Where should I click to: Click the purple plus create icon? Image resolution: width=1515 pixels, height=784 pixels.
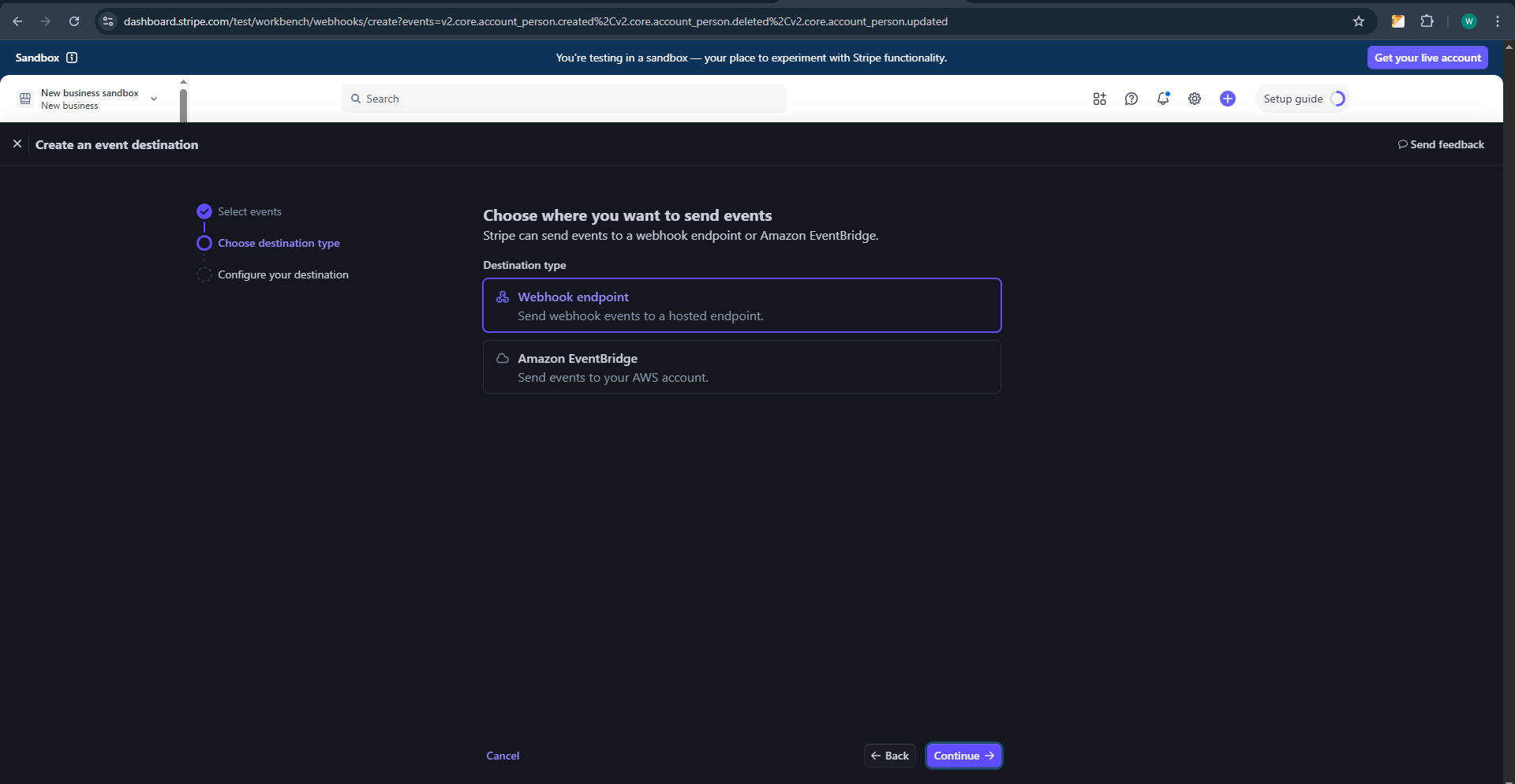click(x=1227, y=99)
